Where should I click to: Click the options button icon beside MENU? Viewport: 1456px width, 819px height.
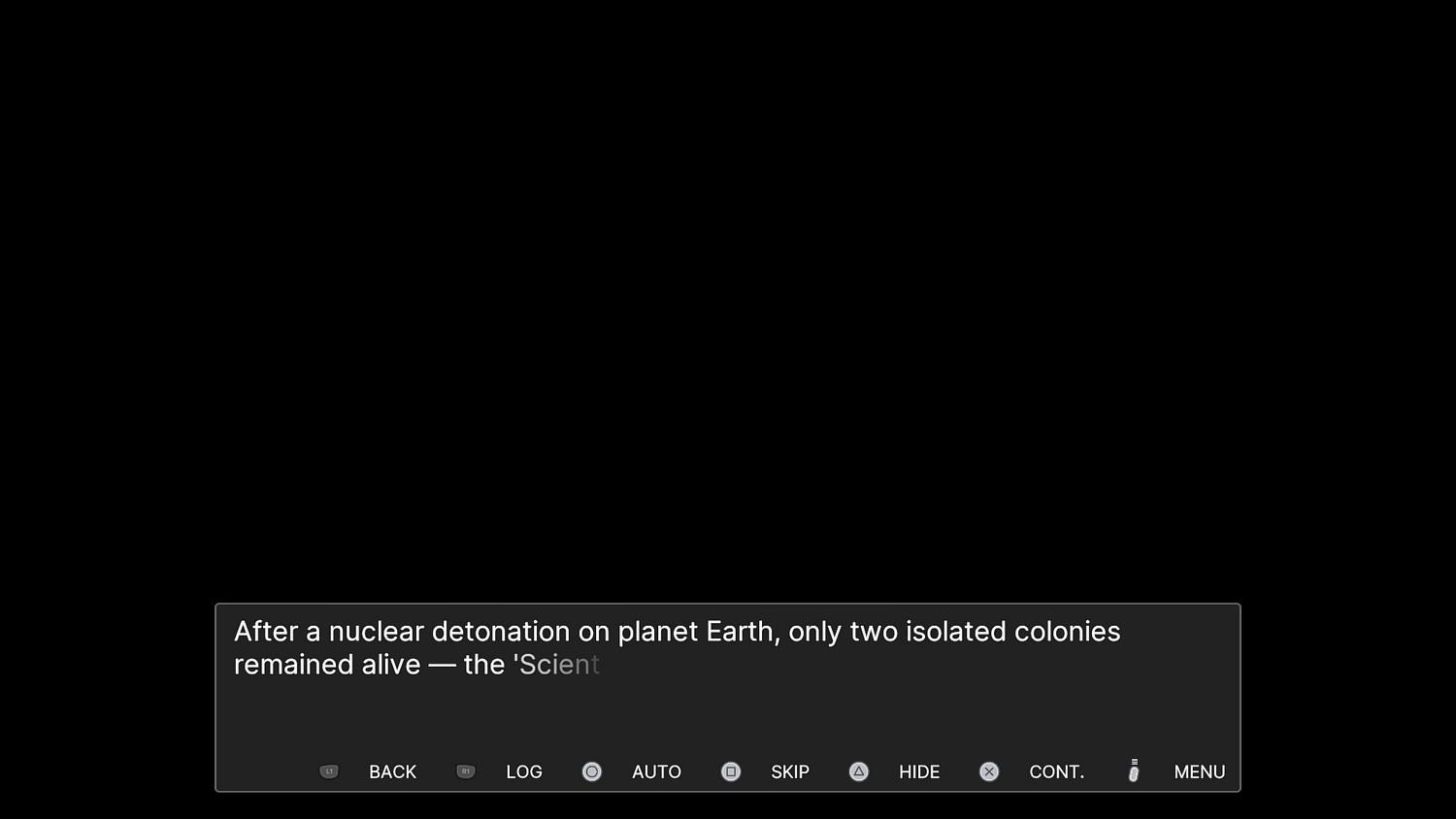tap(1134, 770)
